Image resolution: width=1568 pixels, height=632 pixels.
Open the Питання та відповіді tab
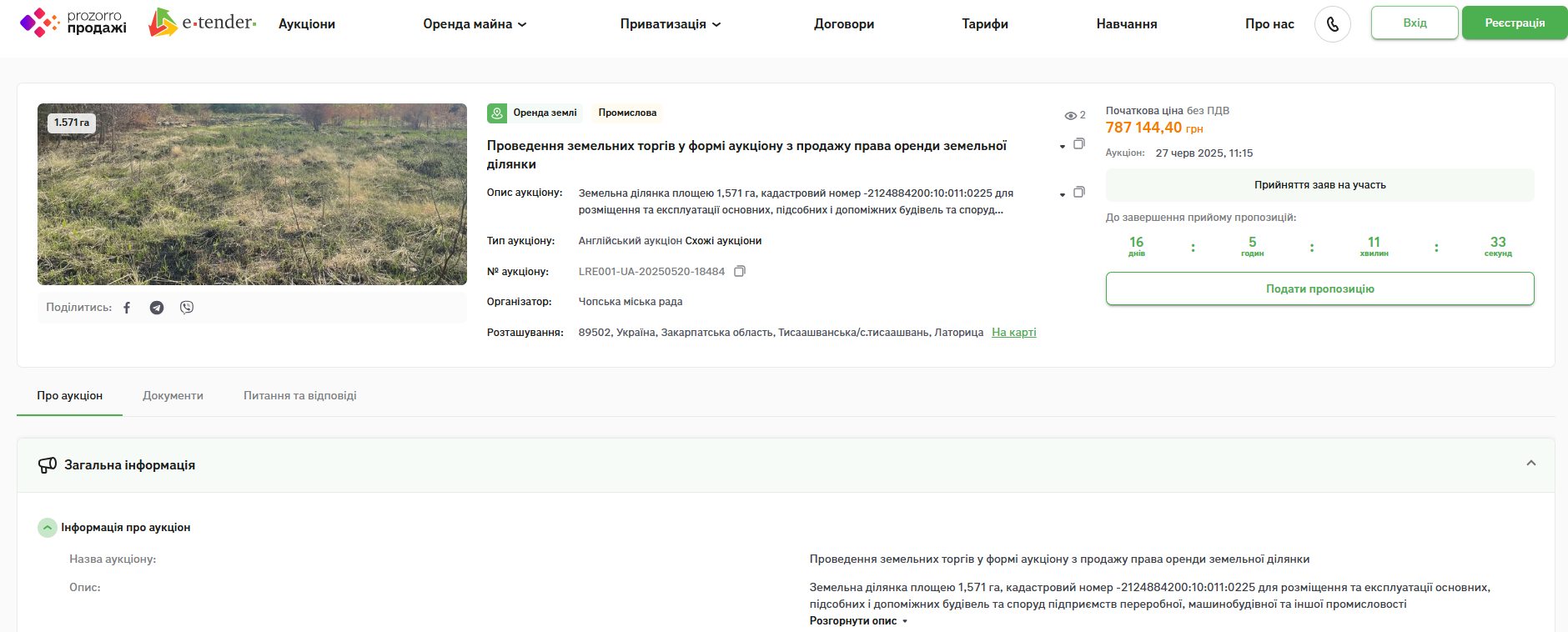[x=299, y=395]
